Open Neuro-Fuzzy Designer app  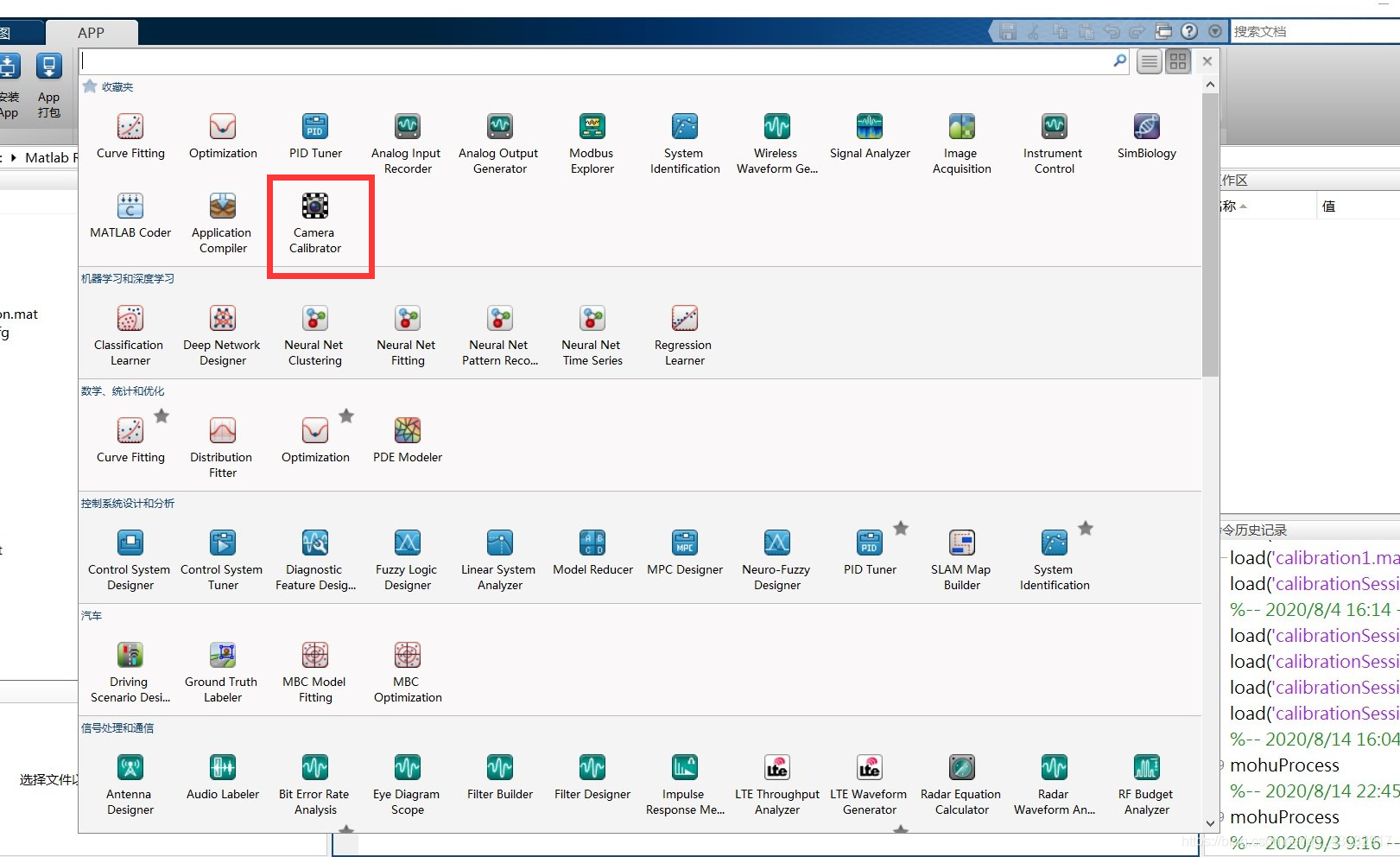click(776, 560)
